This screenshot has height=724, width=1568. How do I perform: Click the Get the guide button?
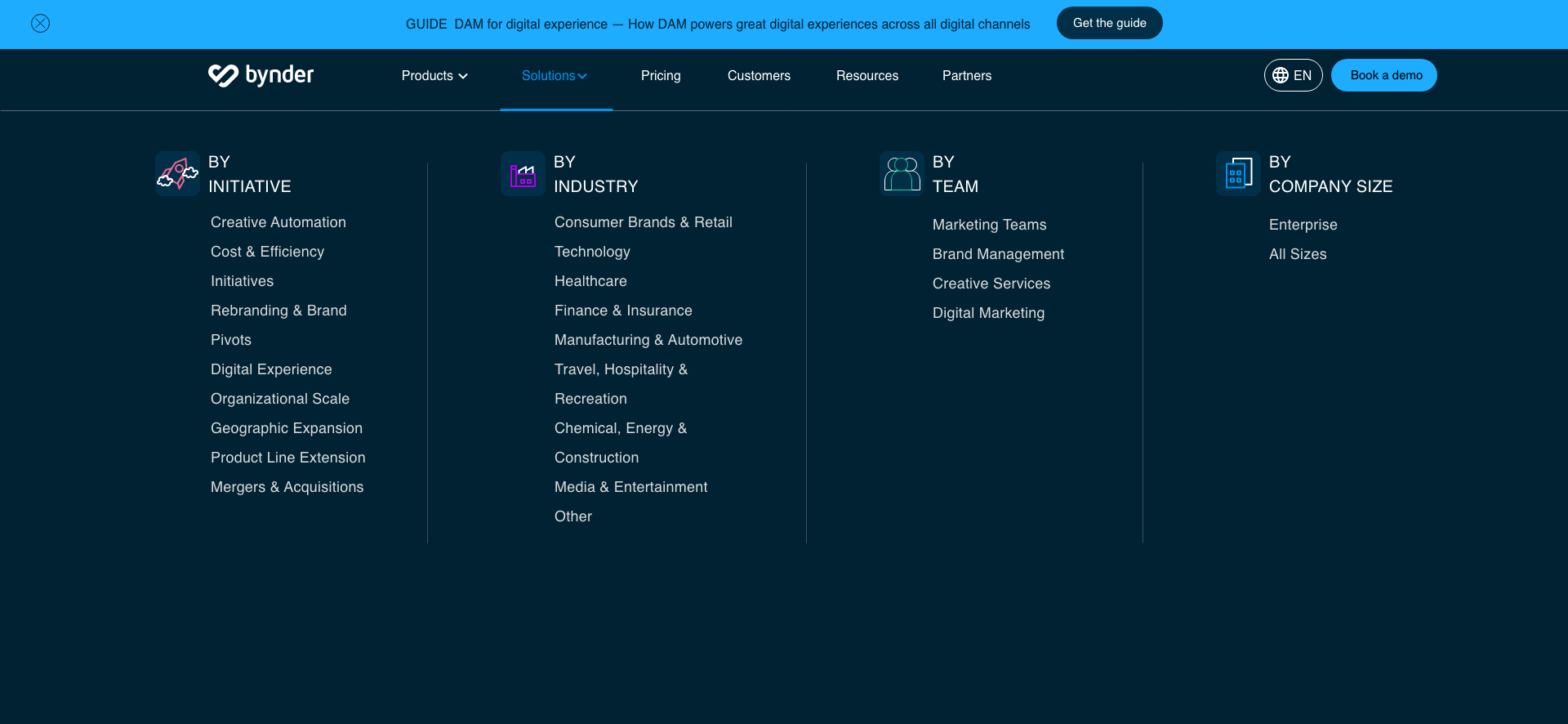(1109, 23)
